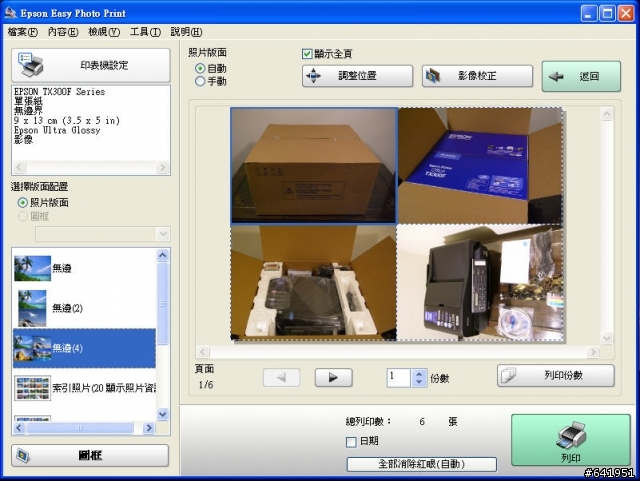Select cardboard box photo in preview
The width and height of the screenshot is (640, 481).
click(313, 166)
